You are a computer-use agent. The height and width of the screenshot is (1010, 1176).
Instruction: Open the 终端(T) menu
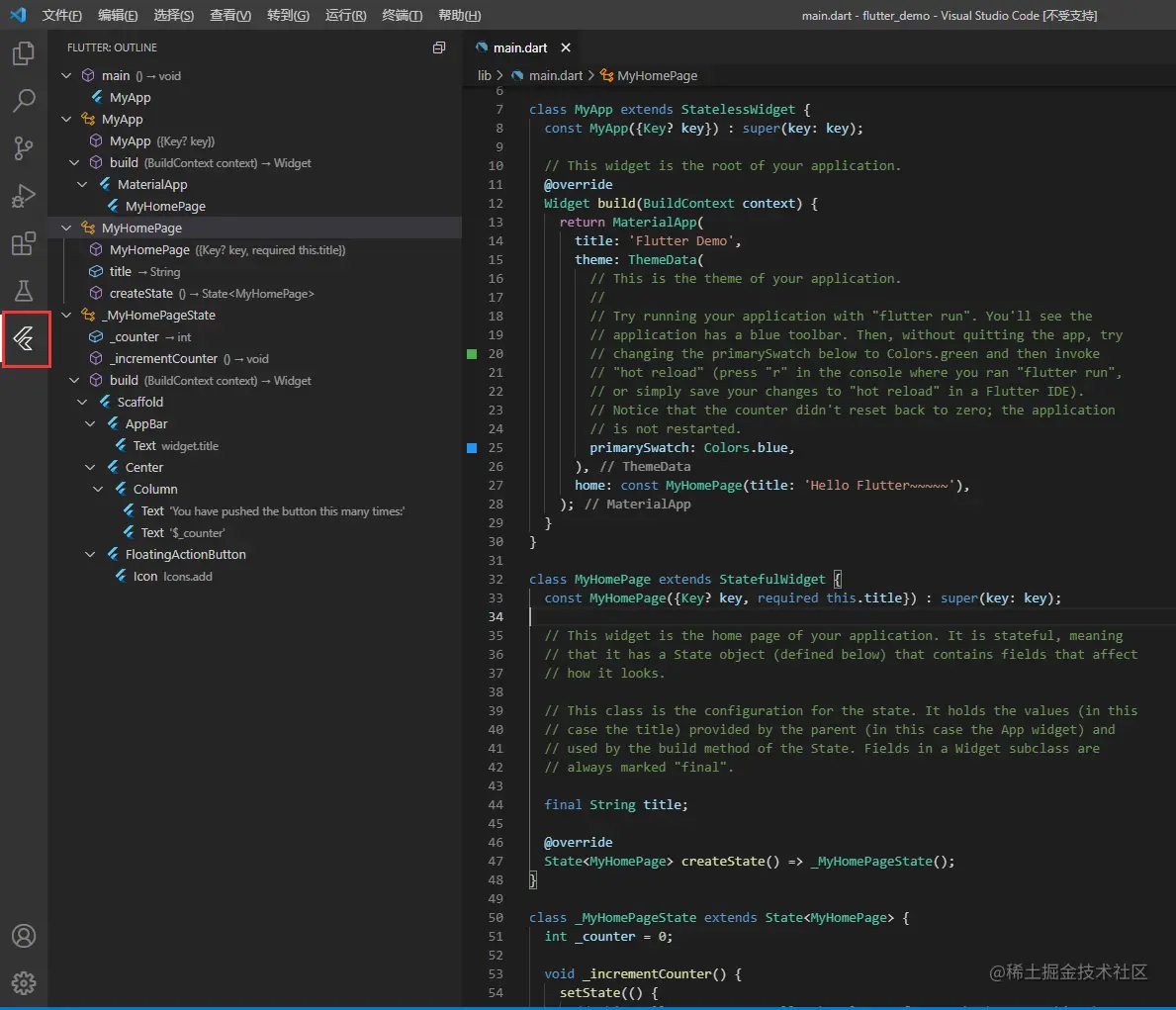[402, 15]
